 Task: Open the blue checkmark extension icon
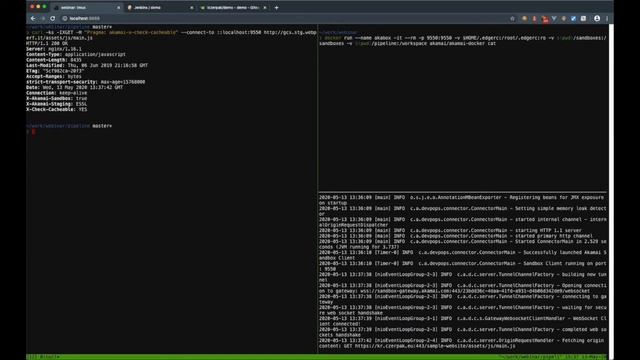(573, 18)
